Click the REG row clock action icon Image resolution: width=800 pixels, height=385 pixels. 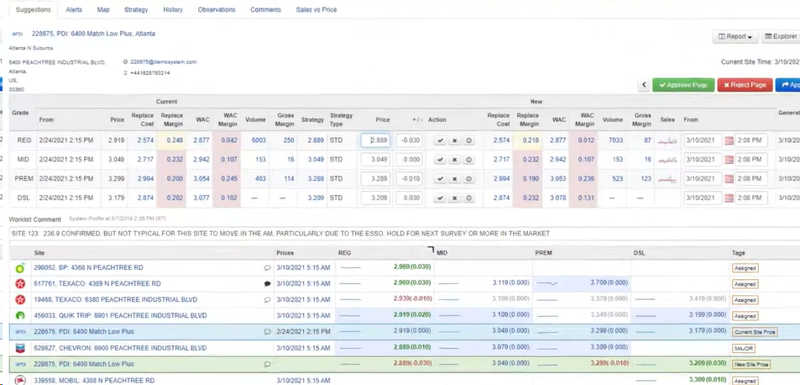point(468,141)
